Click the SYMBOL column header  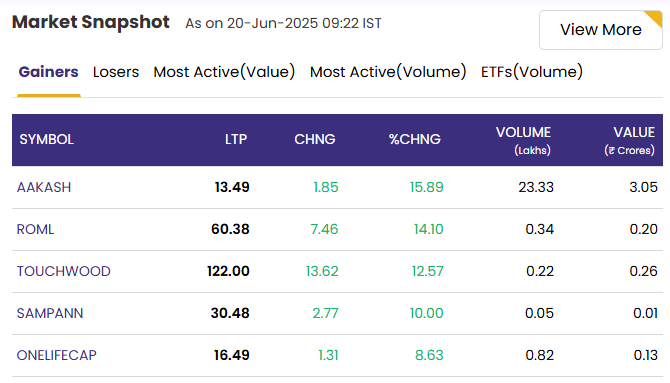click(47, 139)
